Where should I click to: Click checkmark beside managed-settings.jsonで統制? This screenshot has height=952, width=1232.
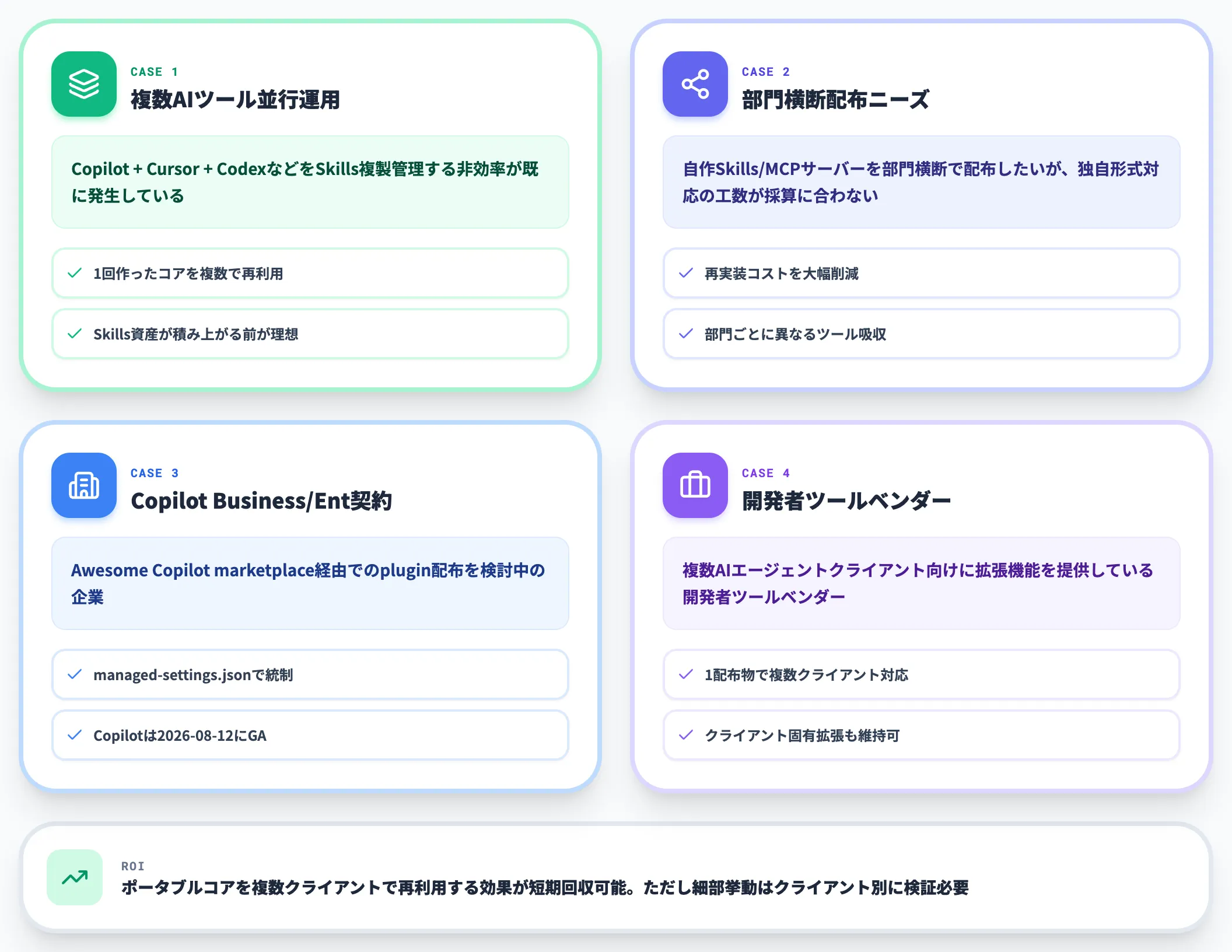click(75, 674)
